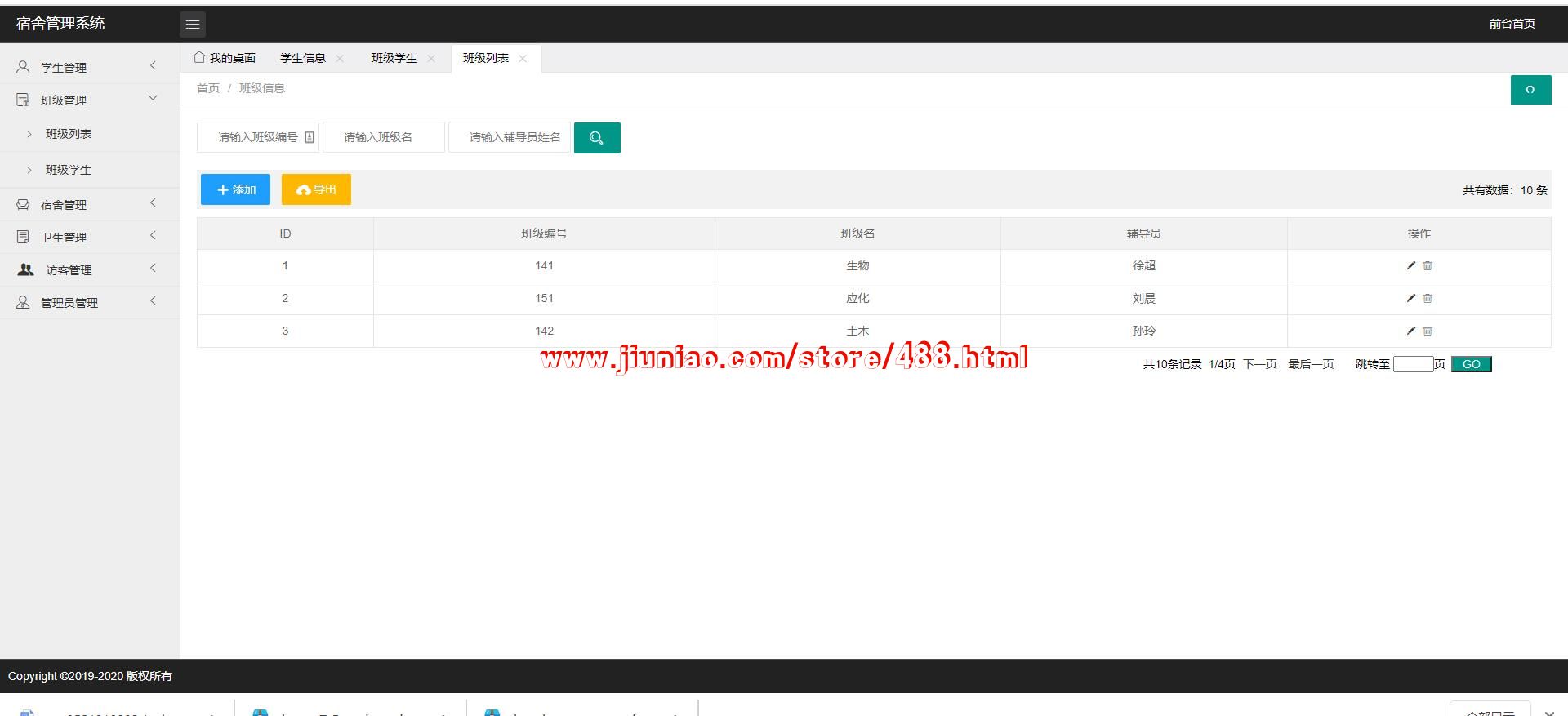Click the 辅导员 column header

[1143, 233]
